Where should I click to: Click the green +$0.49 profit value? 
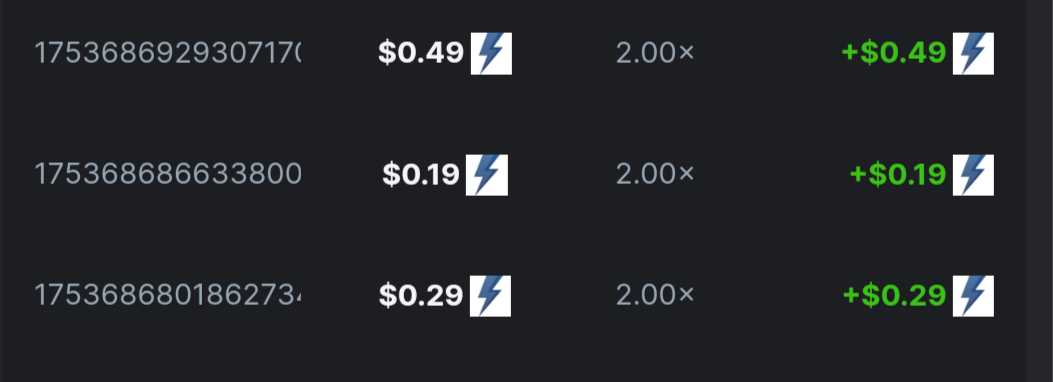894,53
